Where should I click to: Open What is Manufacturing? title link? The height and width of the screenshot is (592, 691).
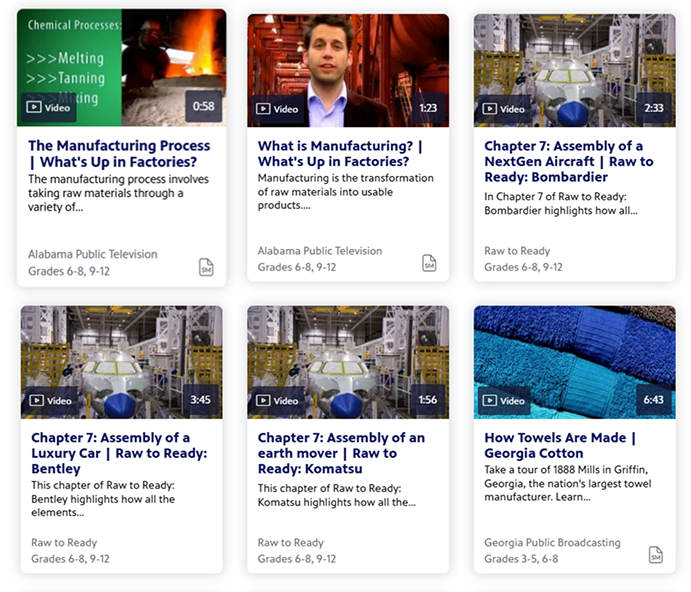pos(340,153)
